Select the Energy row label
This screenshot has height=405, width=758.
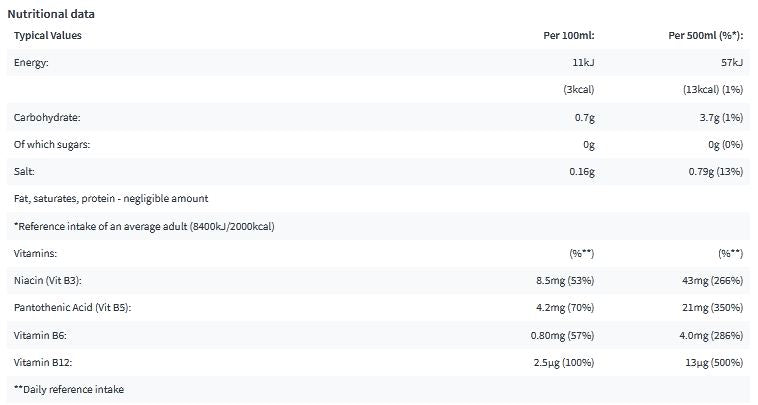click(x=31, y=63)
